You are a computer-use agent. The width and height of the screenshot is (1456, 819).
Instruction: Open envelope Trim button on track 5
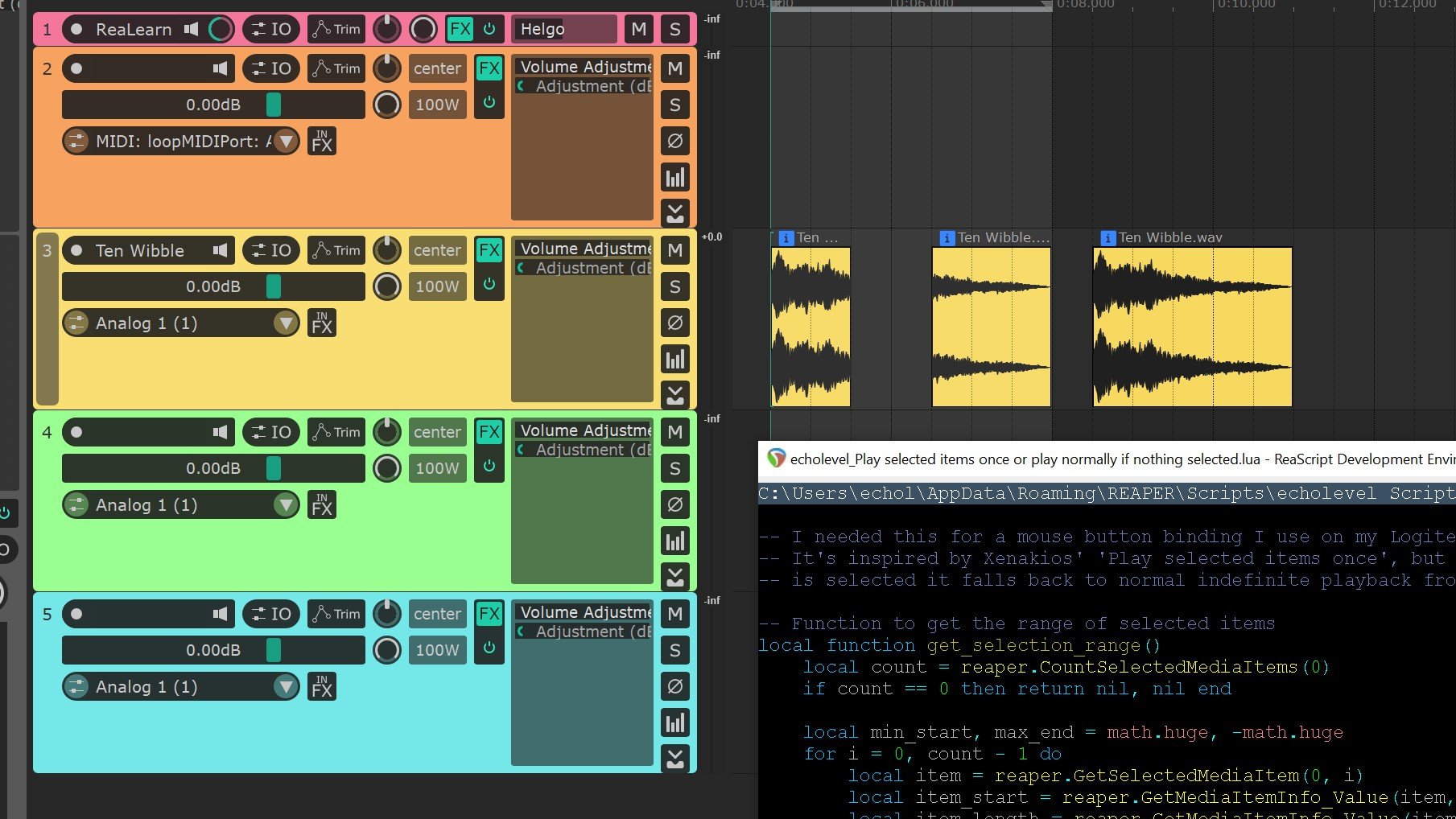[336, 614]
